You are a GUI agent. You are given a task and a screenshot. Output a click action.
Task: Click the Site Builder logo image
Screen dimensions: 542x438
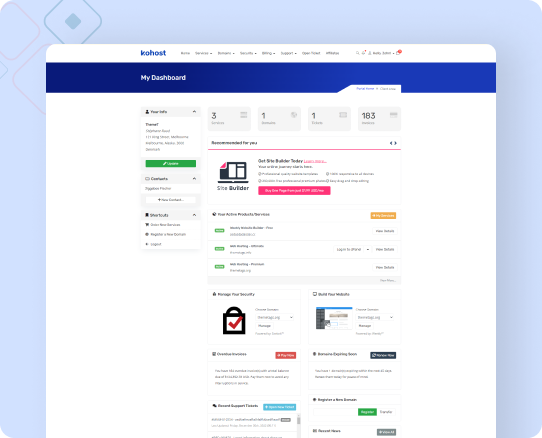233,176
